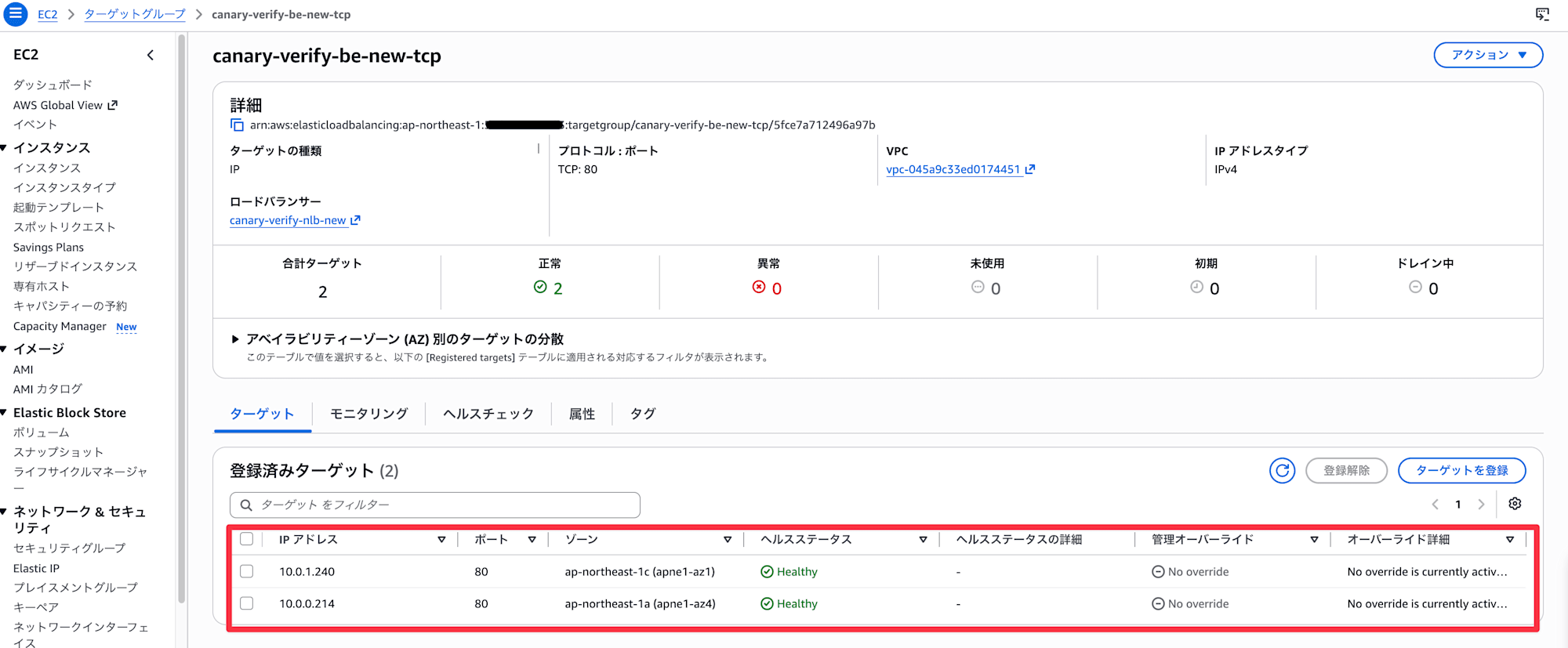Viewport: 1568px width, 648px height.
Task: Click the draining status icon
Action: pos(1415,287)
